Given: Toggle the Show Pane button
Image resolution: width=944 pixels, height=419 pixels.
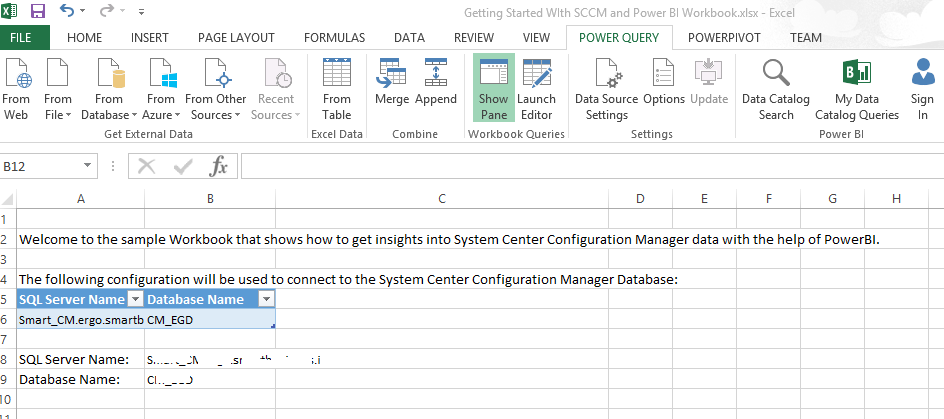Looking at the screenshot, I should point(494,88).
